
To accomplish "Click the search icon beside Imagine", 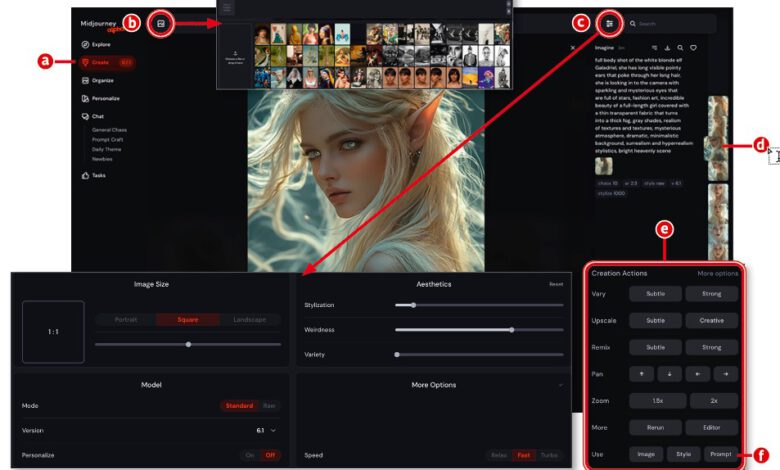I will [680, 48].
